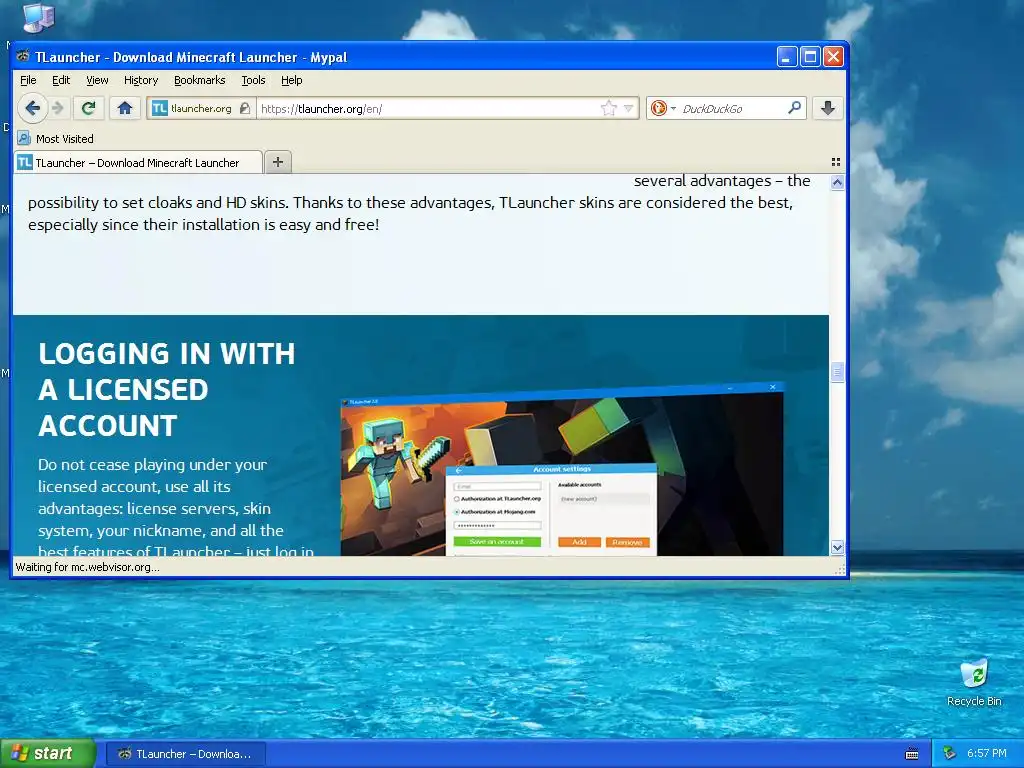The image size is (1024, 768).
Task: Select the TLauncher – Download Minecraft Launcher tab
Action: [x=138, y=163]
